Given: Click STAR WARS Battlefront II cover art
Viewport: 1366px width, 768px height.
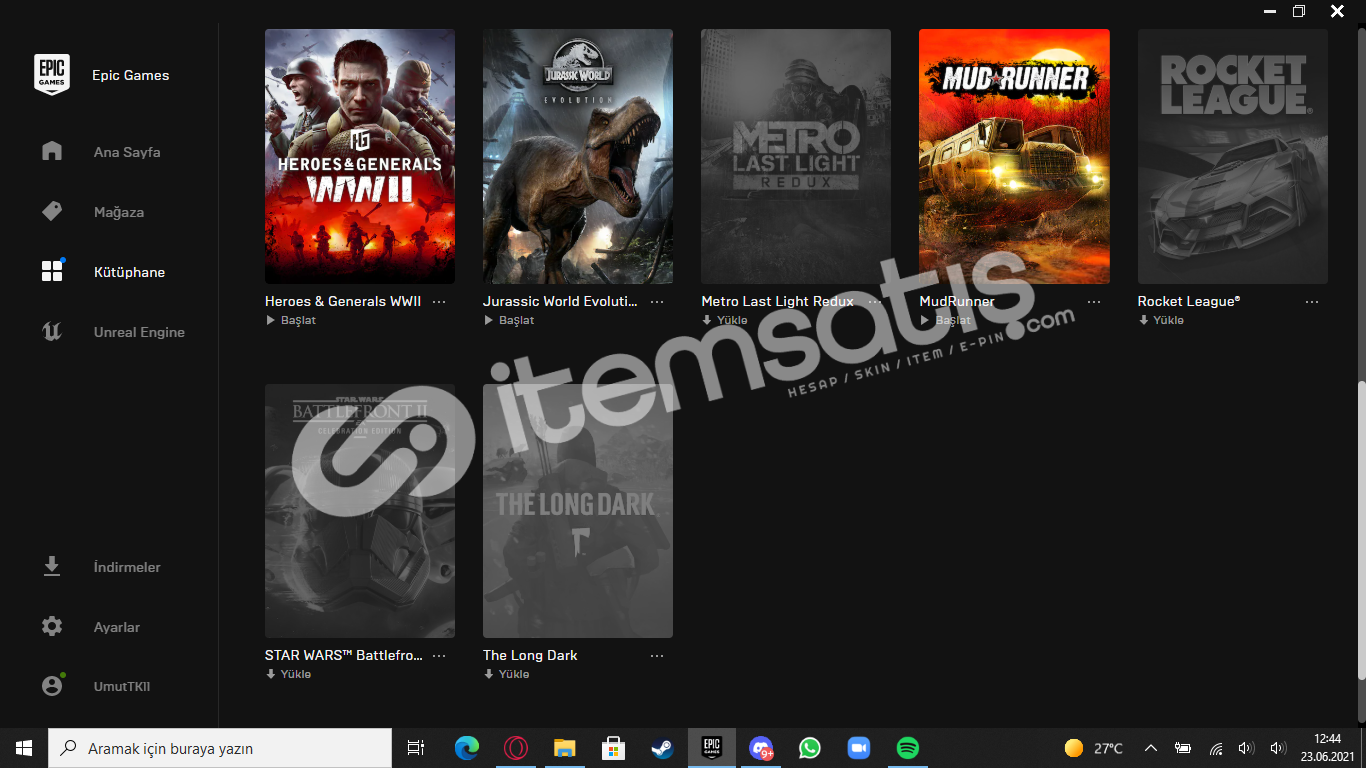Looking at the screenshot, I should [360, 510].
